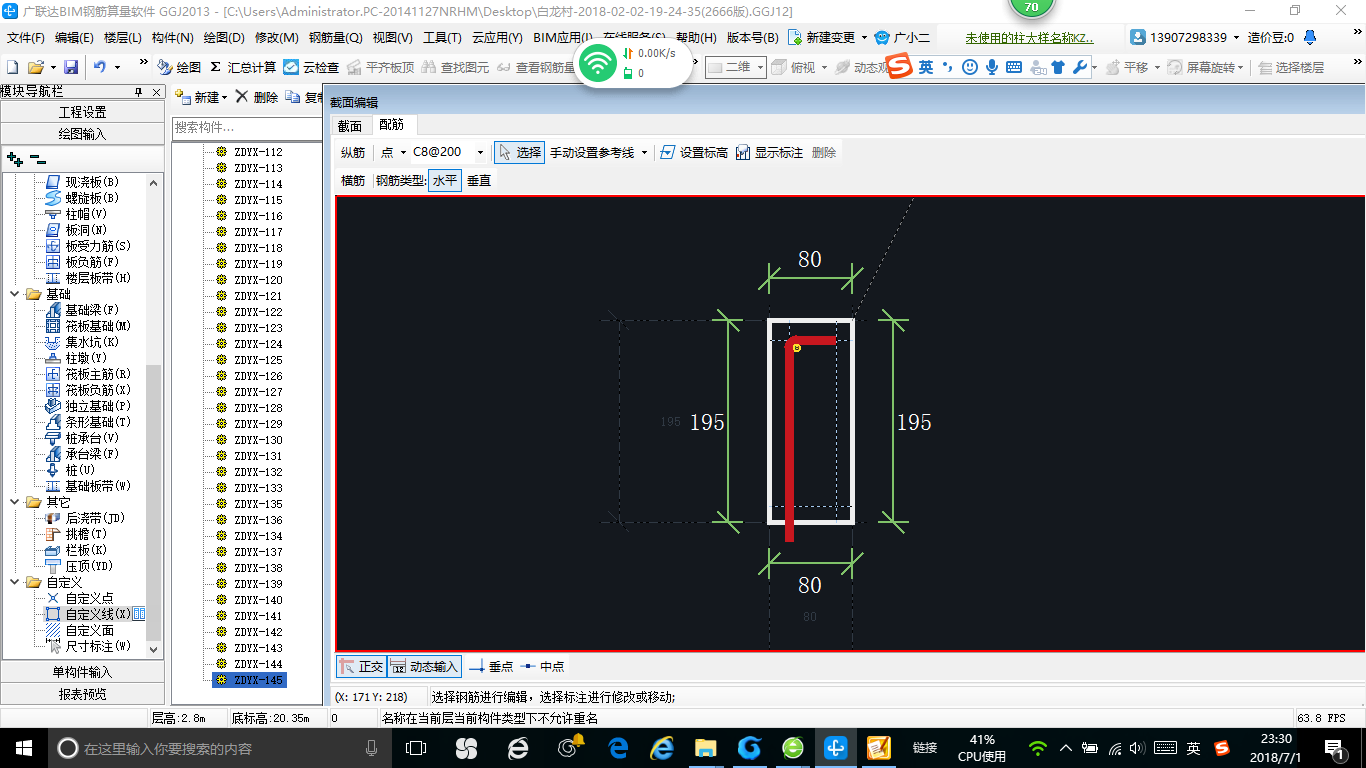Open the 工具(T) menu

pyautogui.click(x=442, y=38)
